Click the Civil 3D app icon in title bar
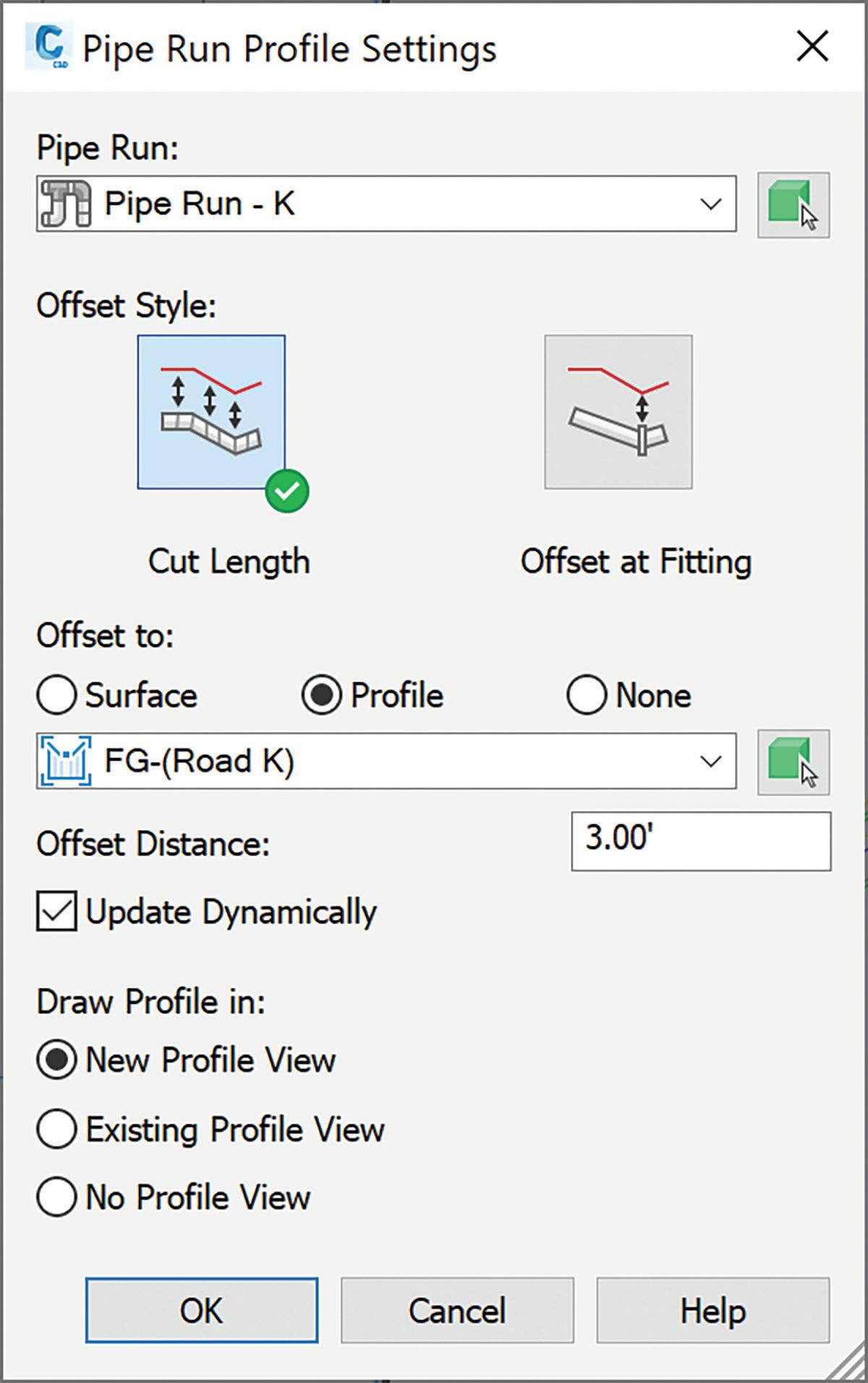The width and height of the screenshot is (868, 1383). (x=48, y=48)
